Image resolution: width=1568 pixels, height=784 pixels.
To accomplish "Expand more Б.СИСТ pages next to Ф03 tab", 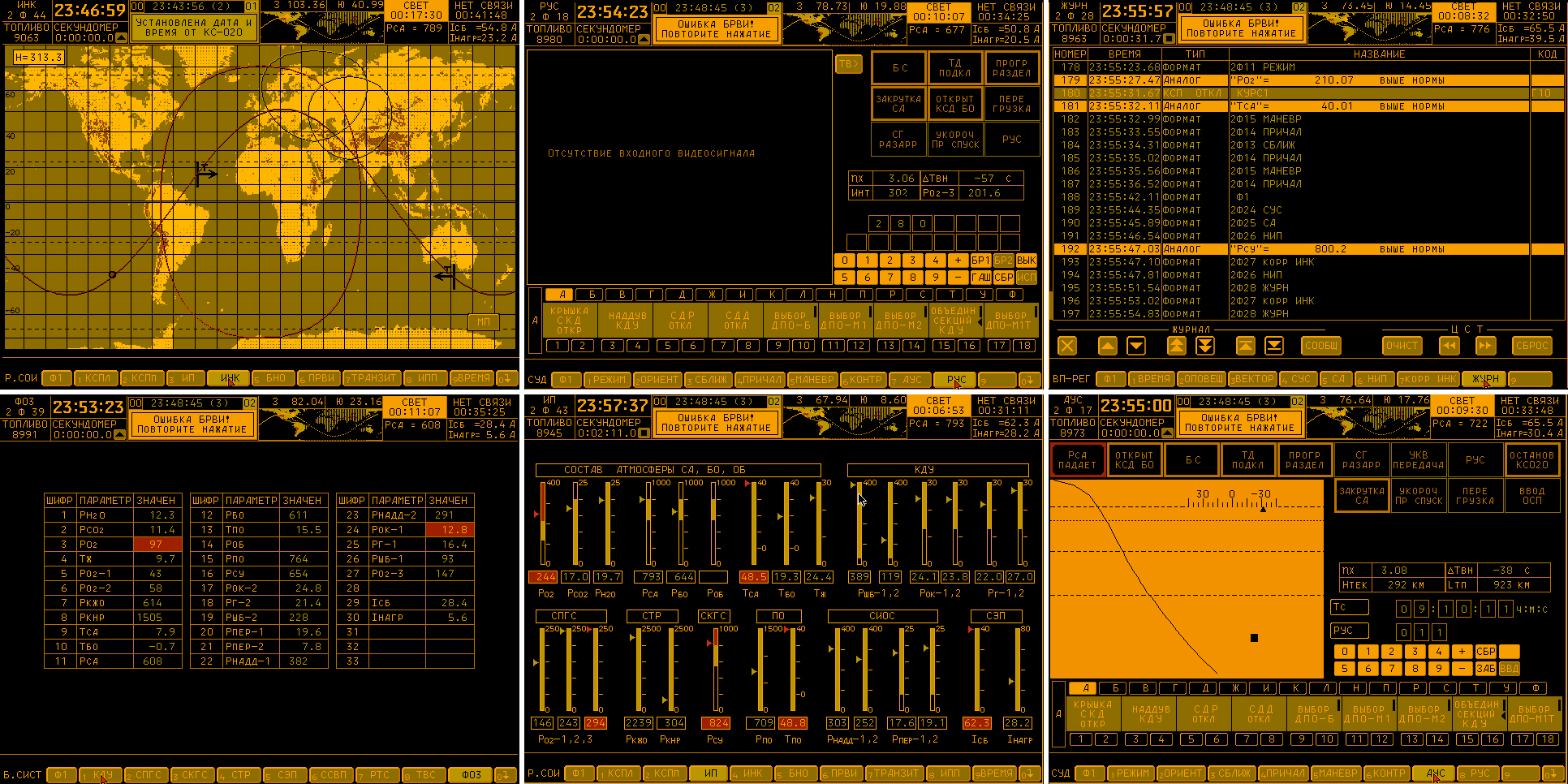I will pos(506,775).
